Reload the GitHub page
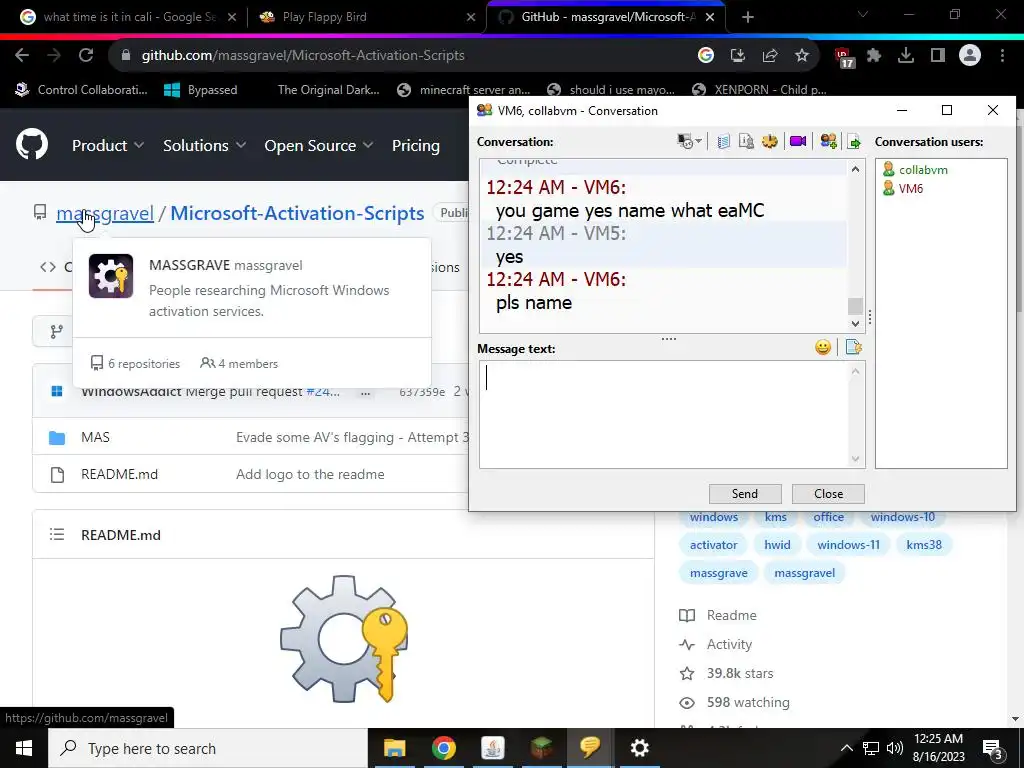This screenshot has height=768, width=1024. coord(86,56)
